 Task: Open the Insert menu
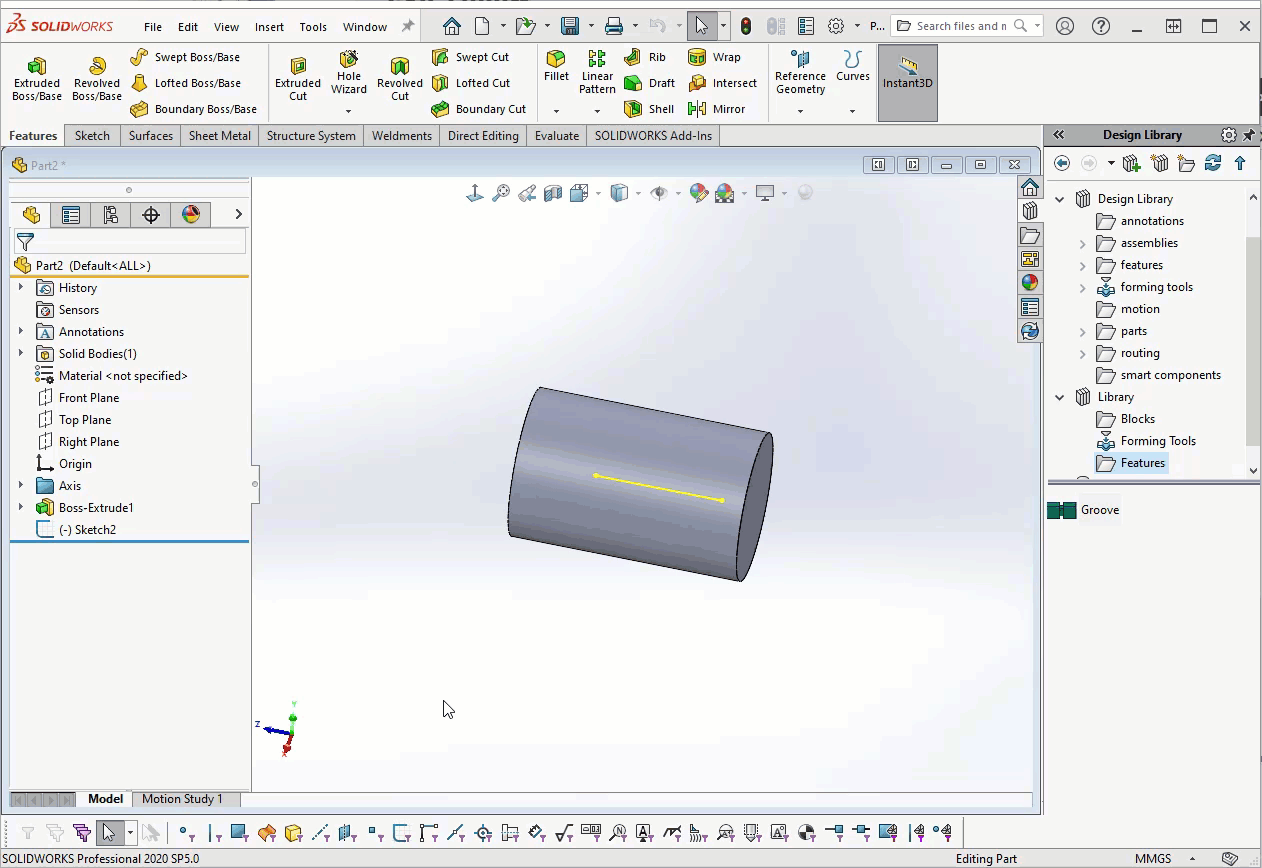[269, 27]
